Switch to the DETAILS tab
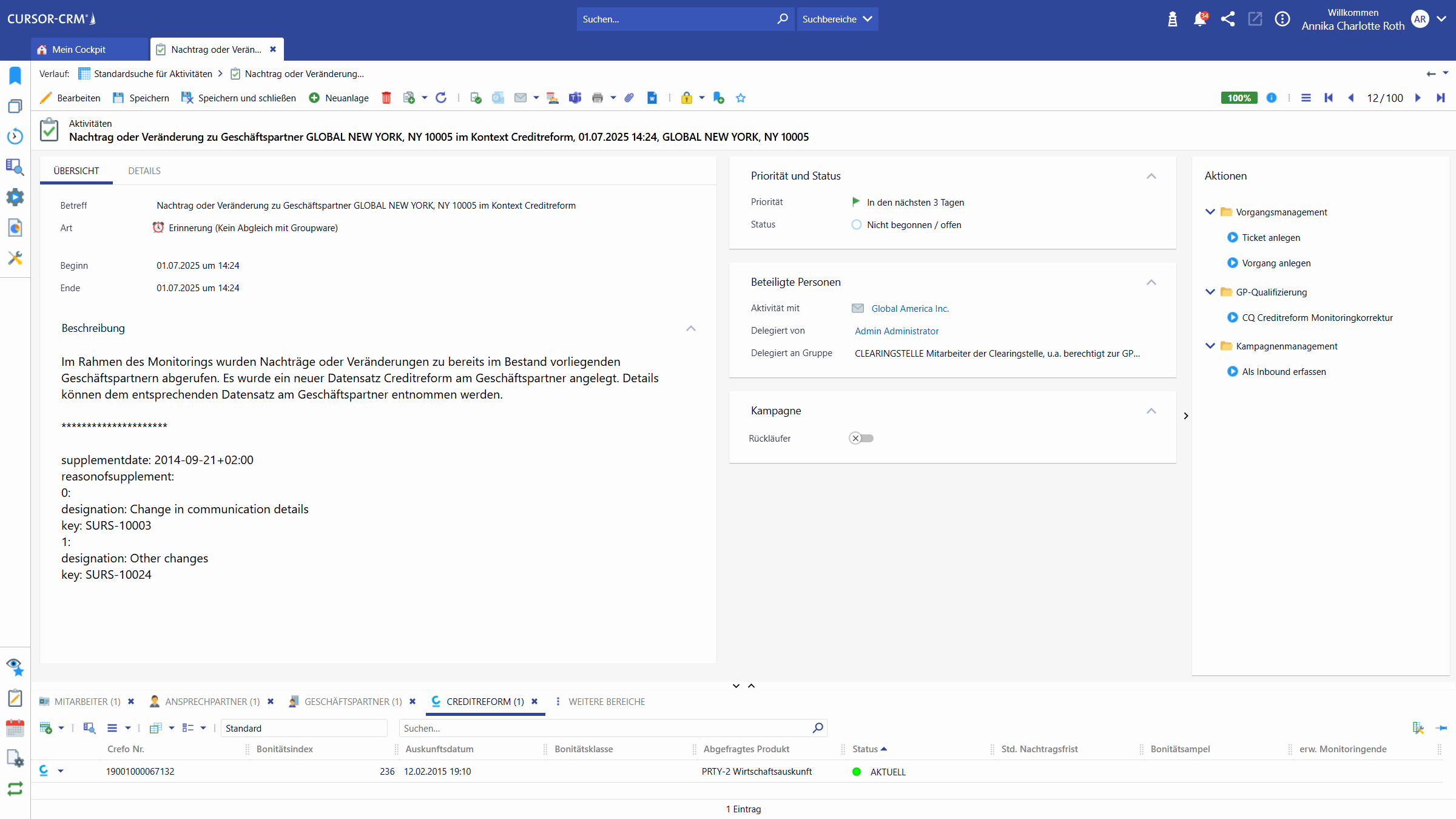 144,171
